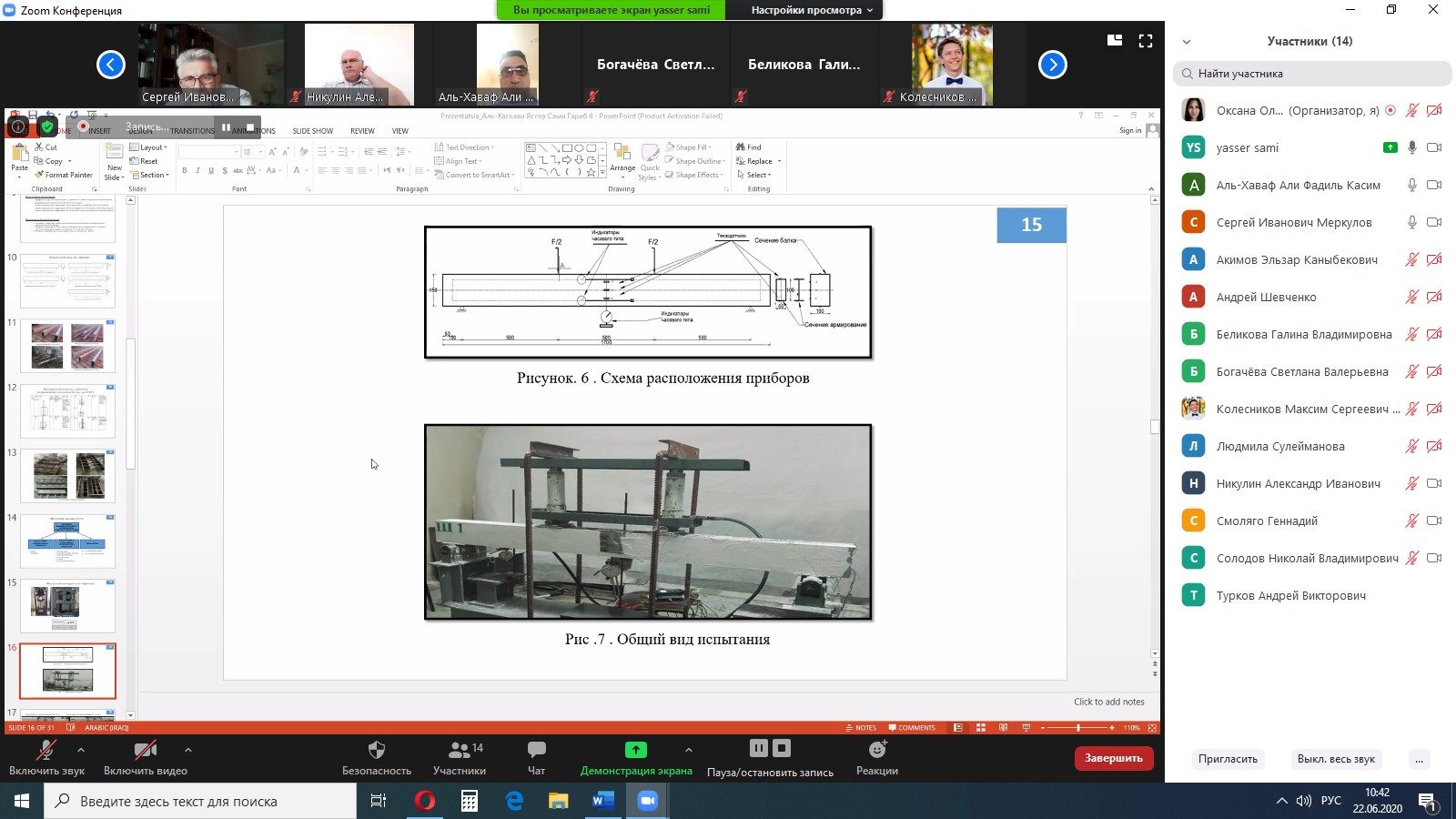Click zoom in plus on status bar
Image resolution: width=1456 pixels, height=819 pixels.
[1112, 728]
